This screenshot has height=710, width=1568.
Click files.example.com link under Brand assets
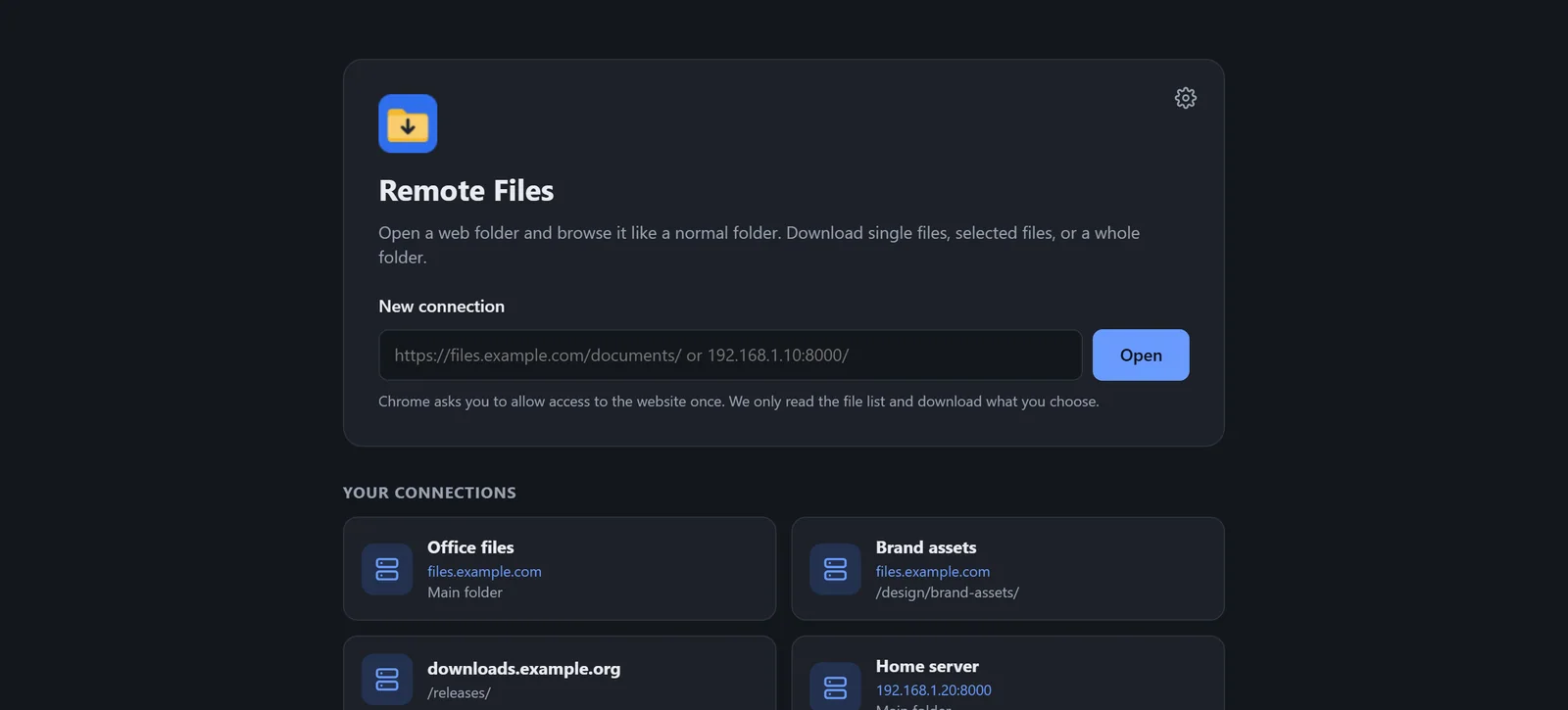(x=933, y=572)
